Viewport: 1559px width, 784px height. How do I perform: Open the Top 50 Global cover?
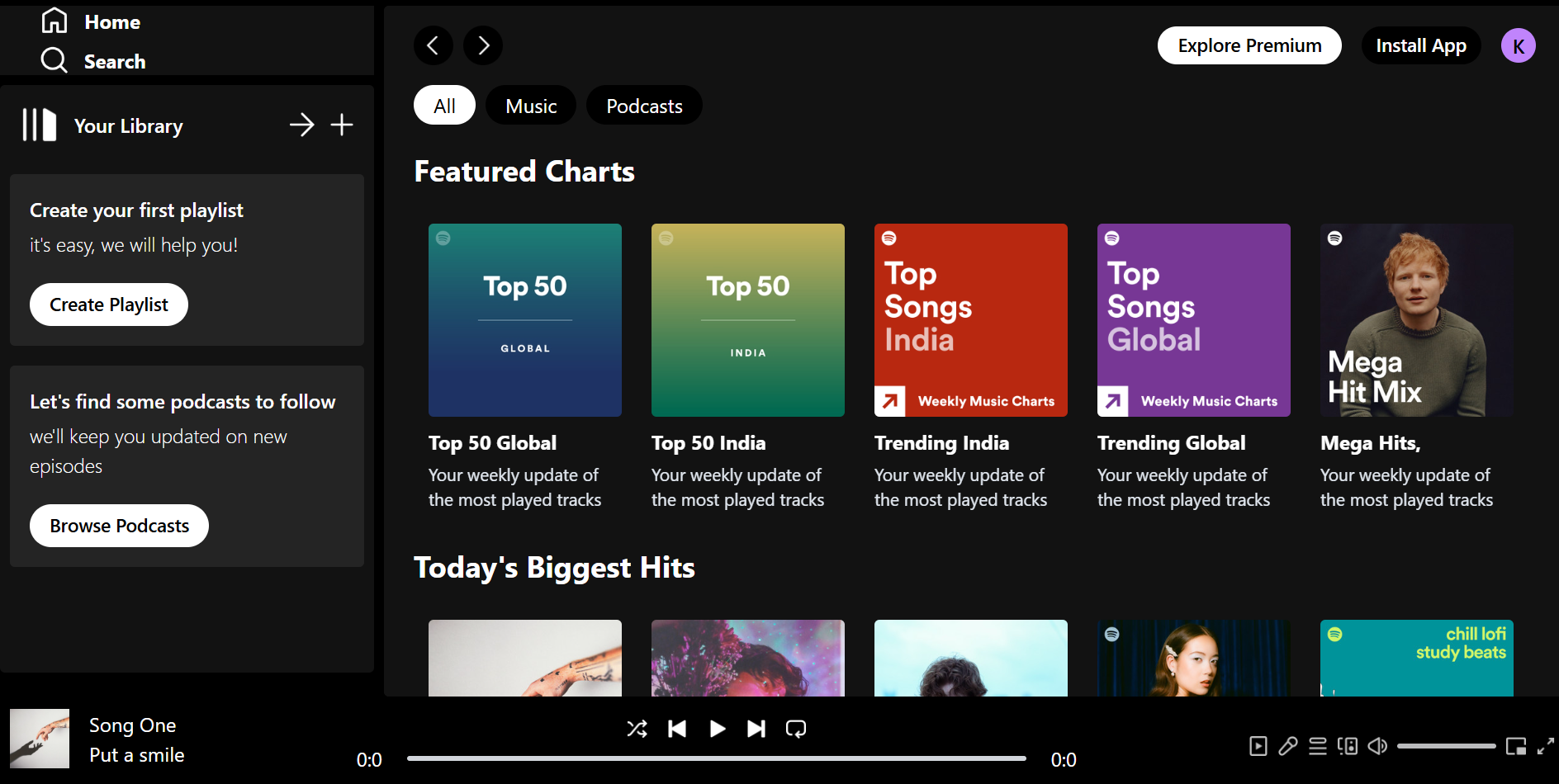[x=525, y=320]
